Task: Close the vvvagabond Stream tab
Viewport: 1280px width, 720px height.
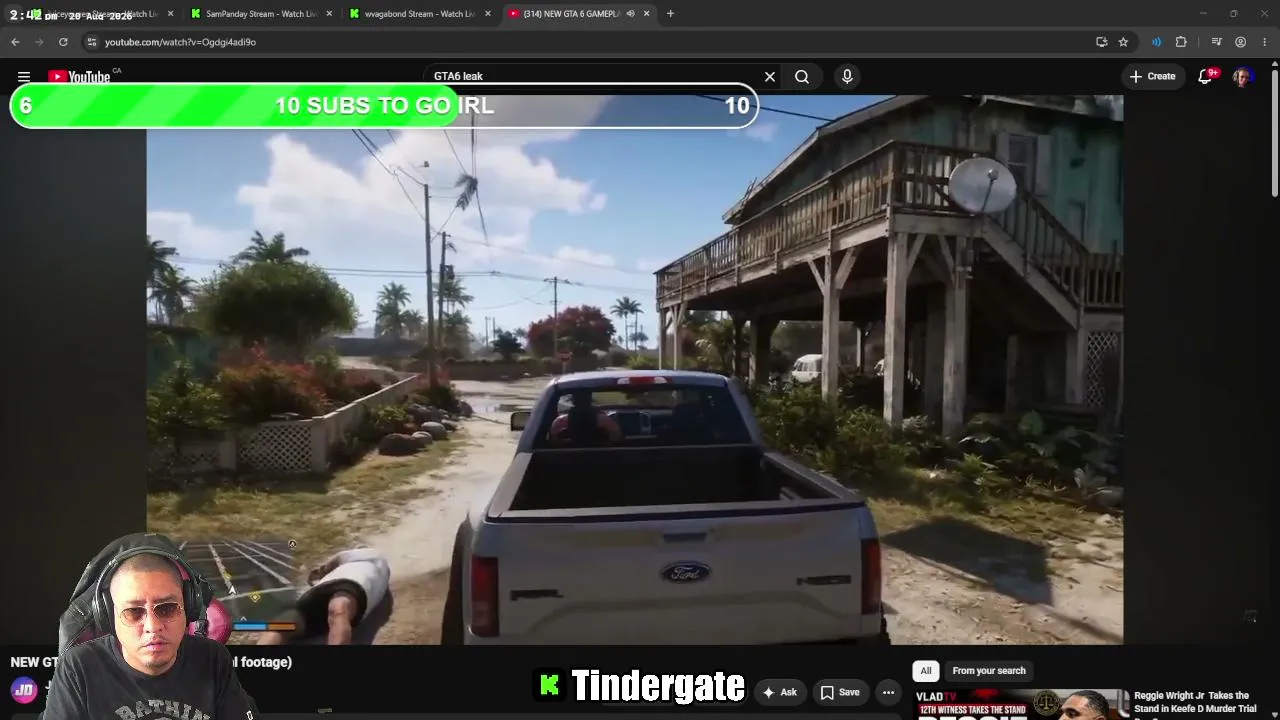Action: pos(487,14)
